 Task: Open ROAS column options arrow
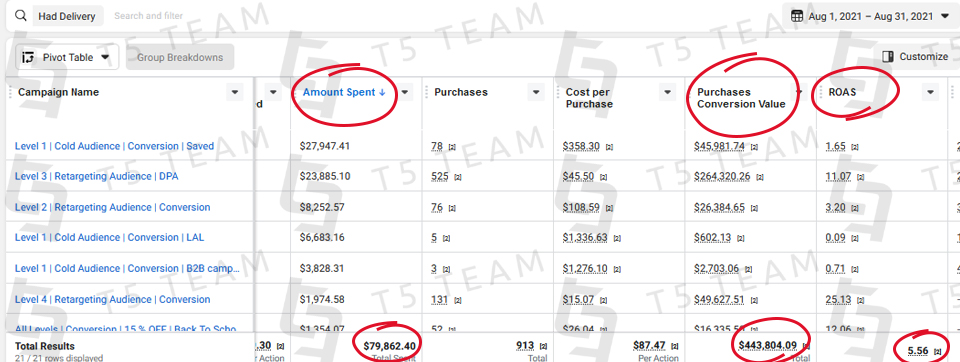tap(931, 92)
